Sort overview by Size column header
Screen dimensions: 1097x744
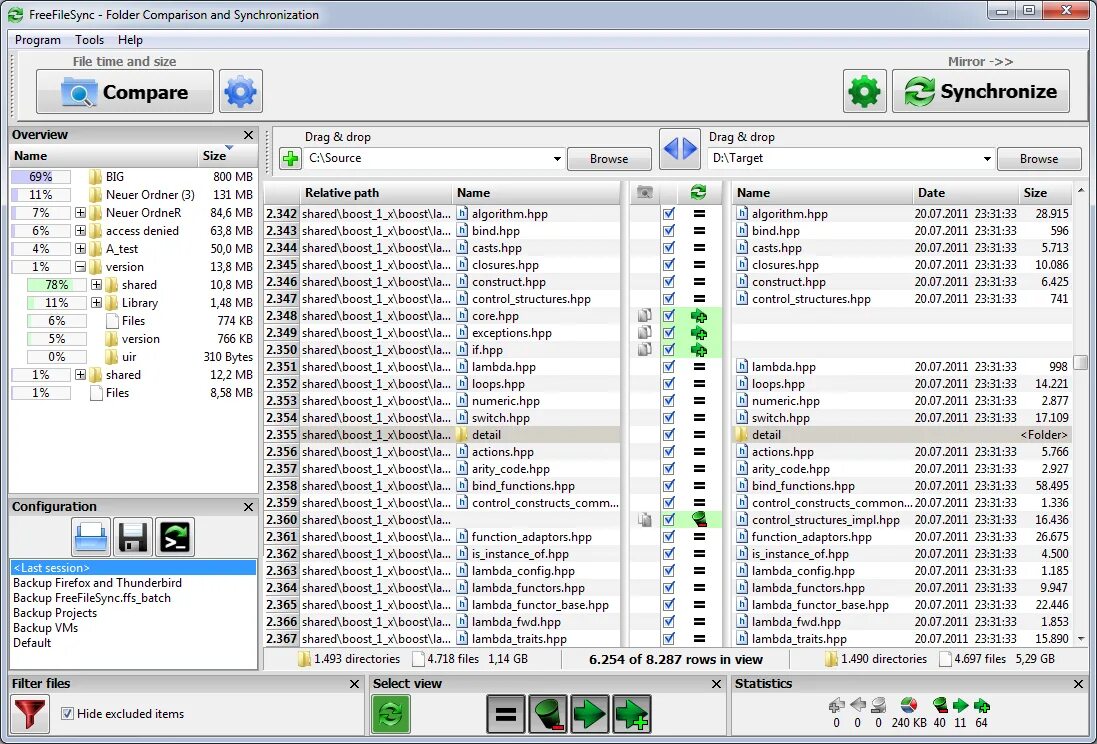click(x=227, y=156)
